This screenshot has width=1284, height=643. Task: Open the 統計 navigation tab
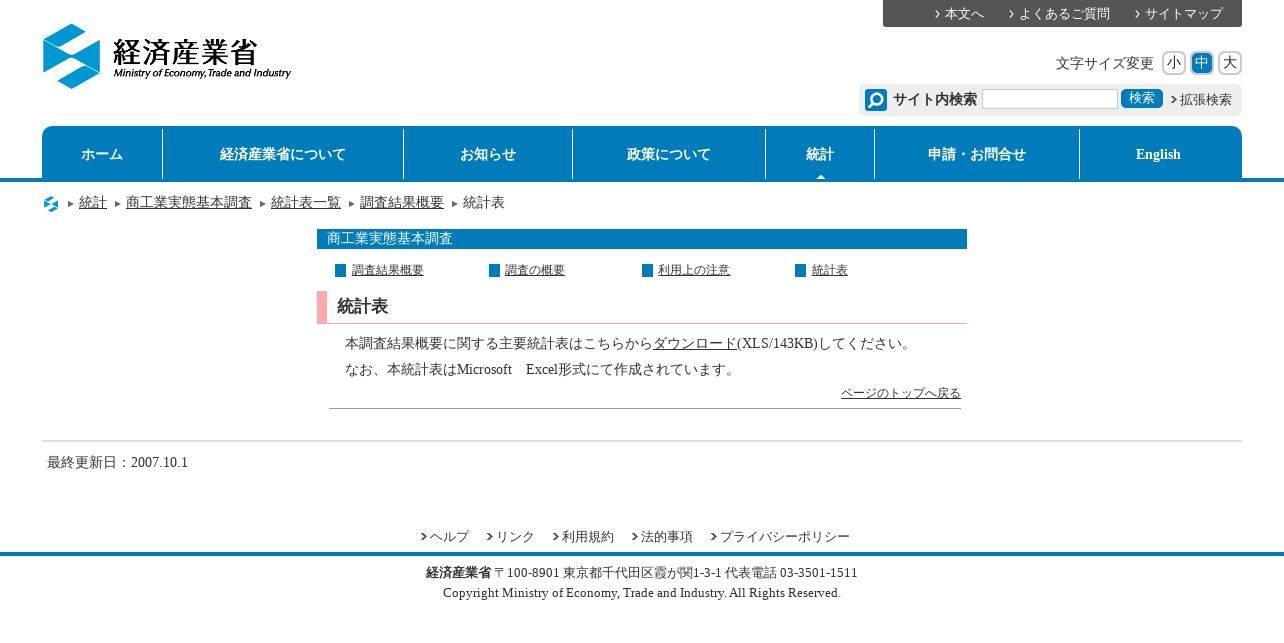pos(820,154)
